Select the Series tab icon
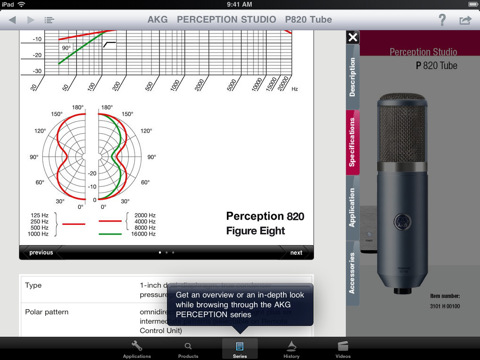480x360 pixels. point(240,349)
